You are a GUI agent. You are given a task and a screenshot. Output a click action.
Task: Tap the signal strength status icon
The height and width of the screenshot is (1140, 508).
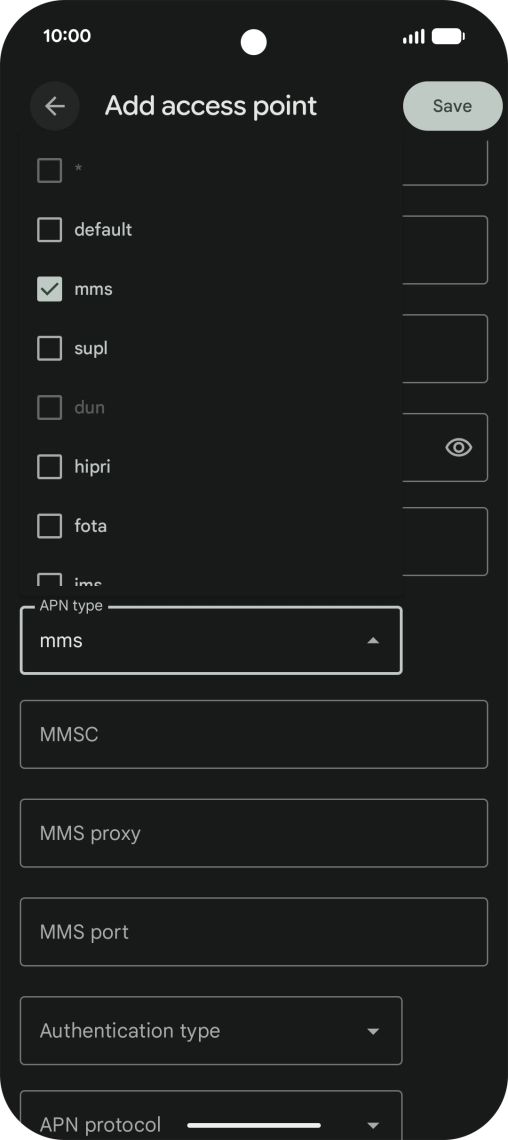click(x=414, y=36)
